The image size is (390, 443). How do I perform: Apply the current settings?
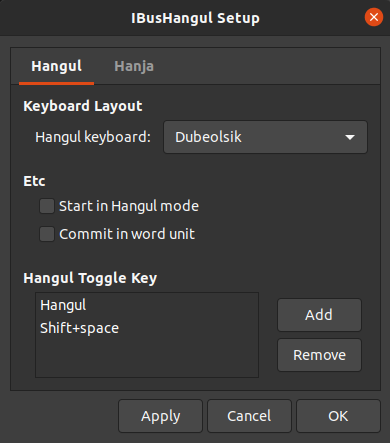pos(160,416)
